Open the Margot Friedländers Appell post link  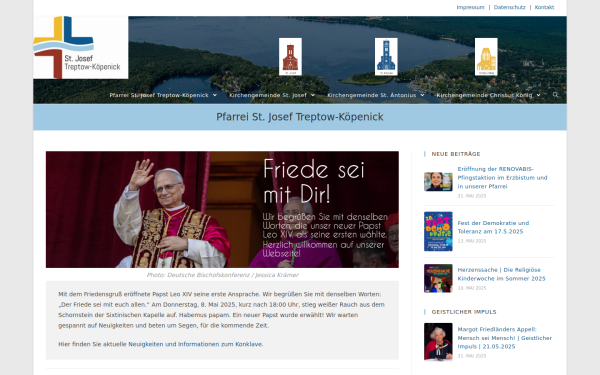point(505,338)
